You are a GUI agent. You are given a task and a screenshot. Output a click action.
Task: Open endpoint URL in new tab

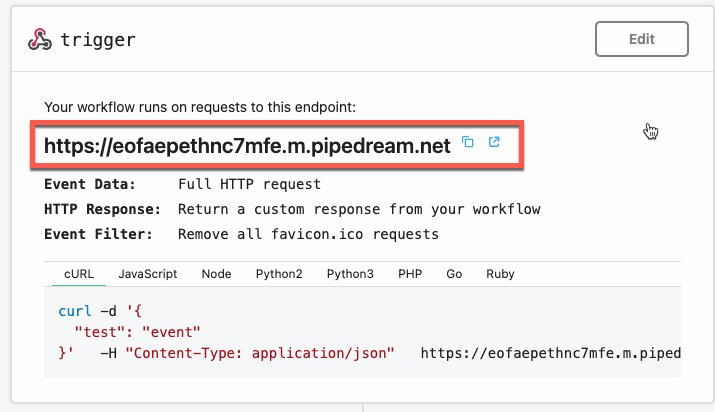click(x=494, y=142)
